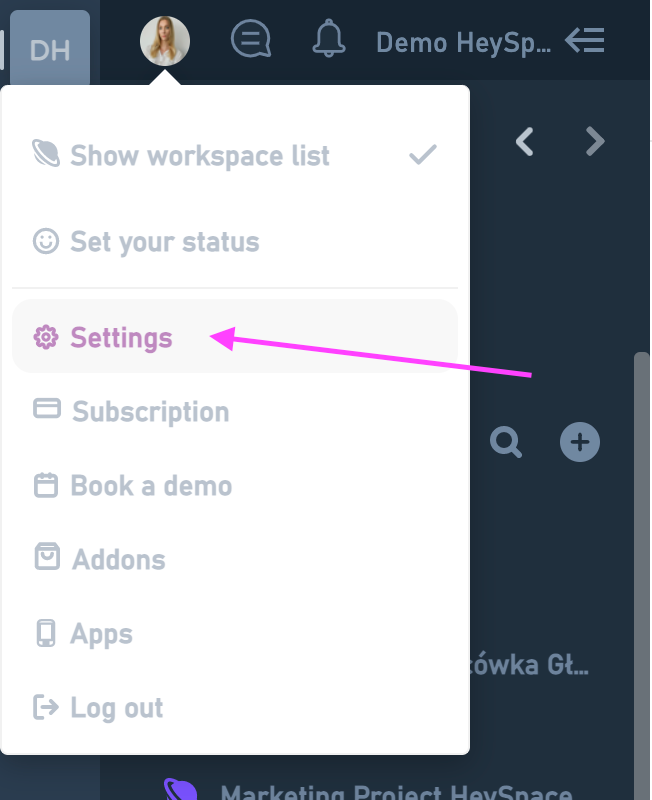Image resolution: width=652 pixels, height=800 pixels.
Task: Go back with left chevron
Action: (525, 142)
